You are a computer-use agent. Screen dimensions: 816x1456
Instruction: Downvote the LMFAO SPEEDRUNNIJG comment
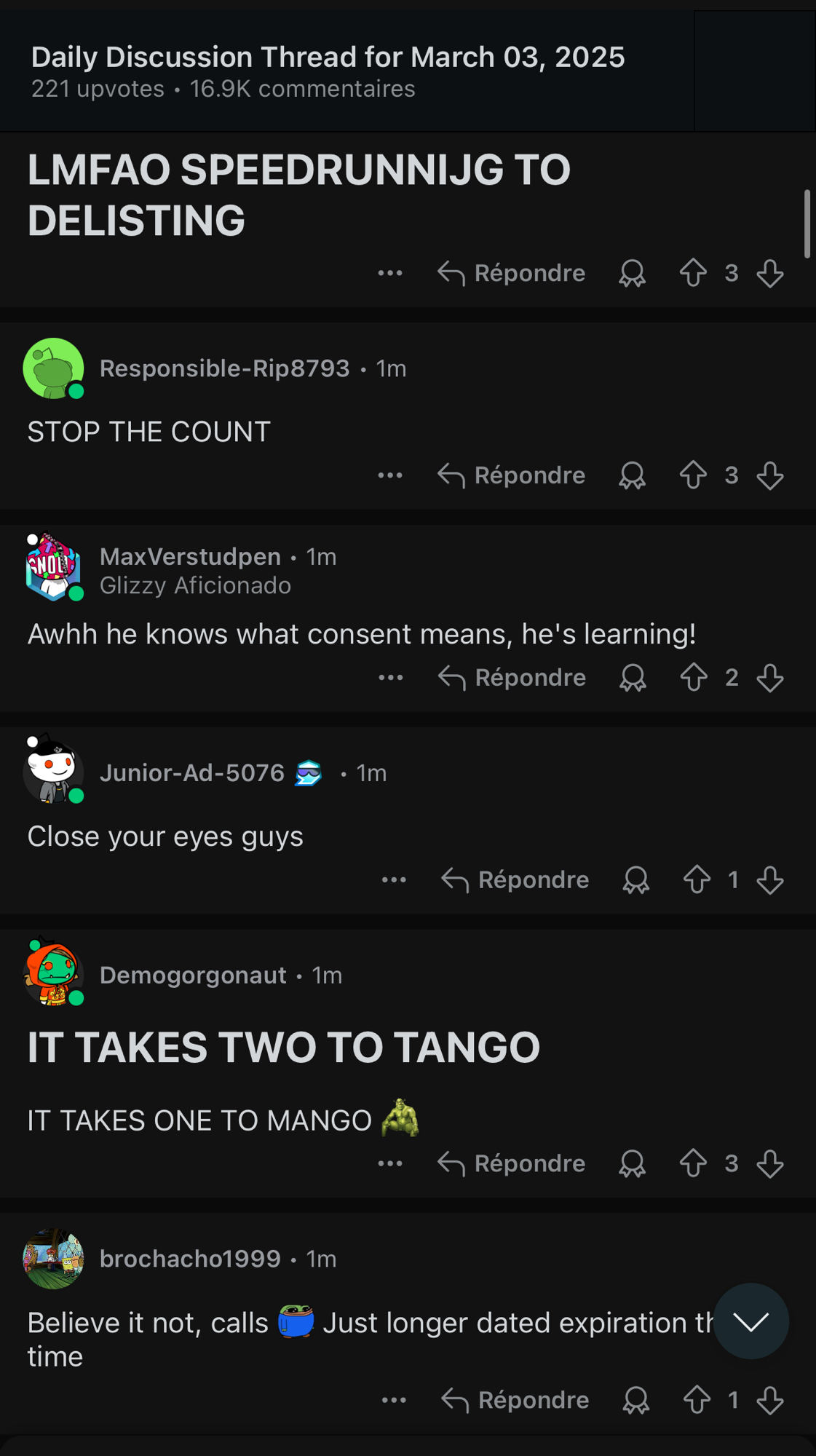point(770,274)
